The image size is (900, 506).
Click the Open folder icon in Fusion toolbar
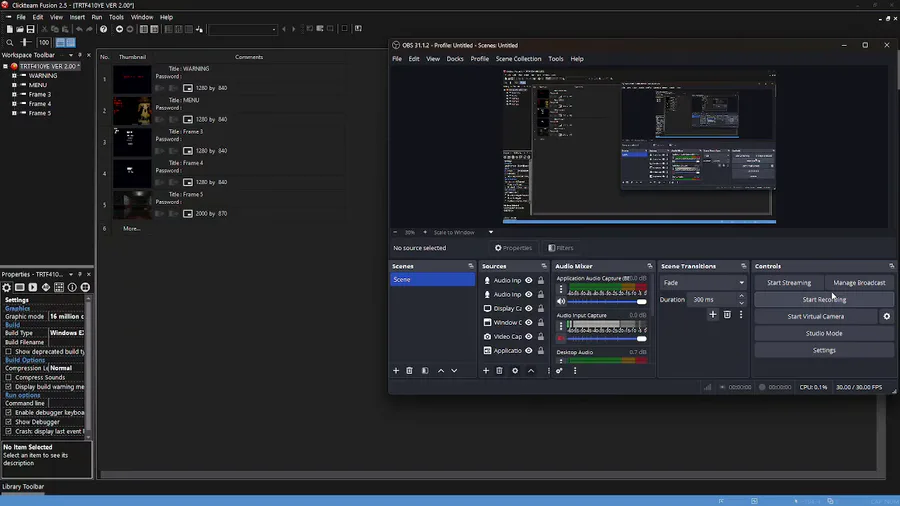tap(20, 29)
